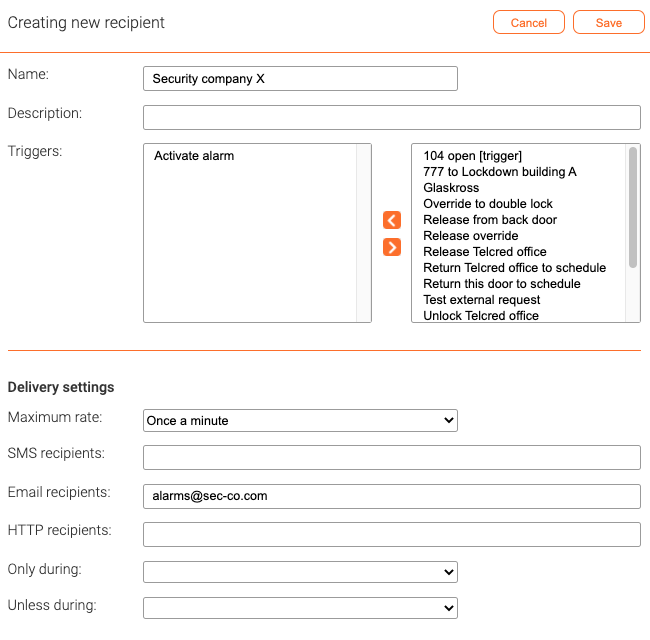Click the left arrow to add trigger
Viewport: 650px width, 640px height.
point(392,220)
